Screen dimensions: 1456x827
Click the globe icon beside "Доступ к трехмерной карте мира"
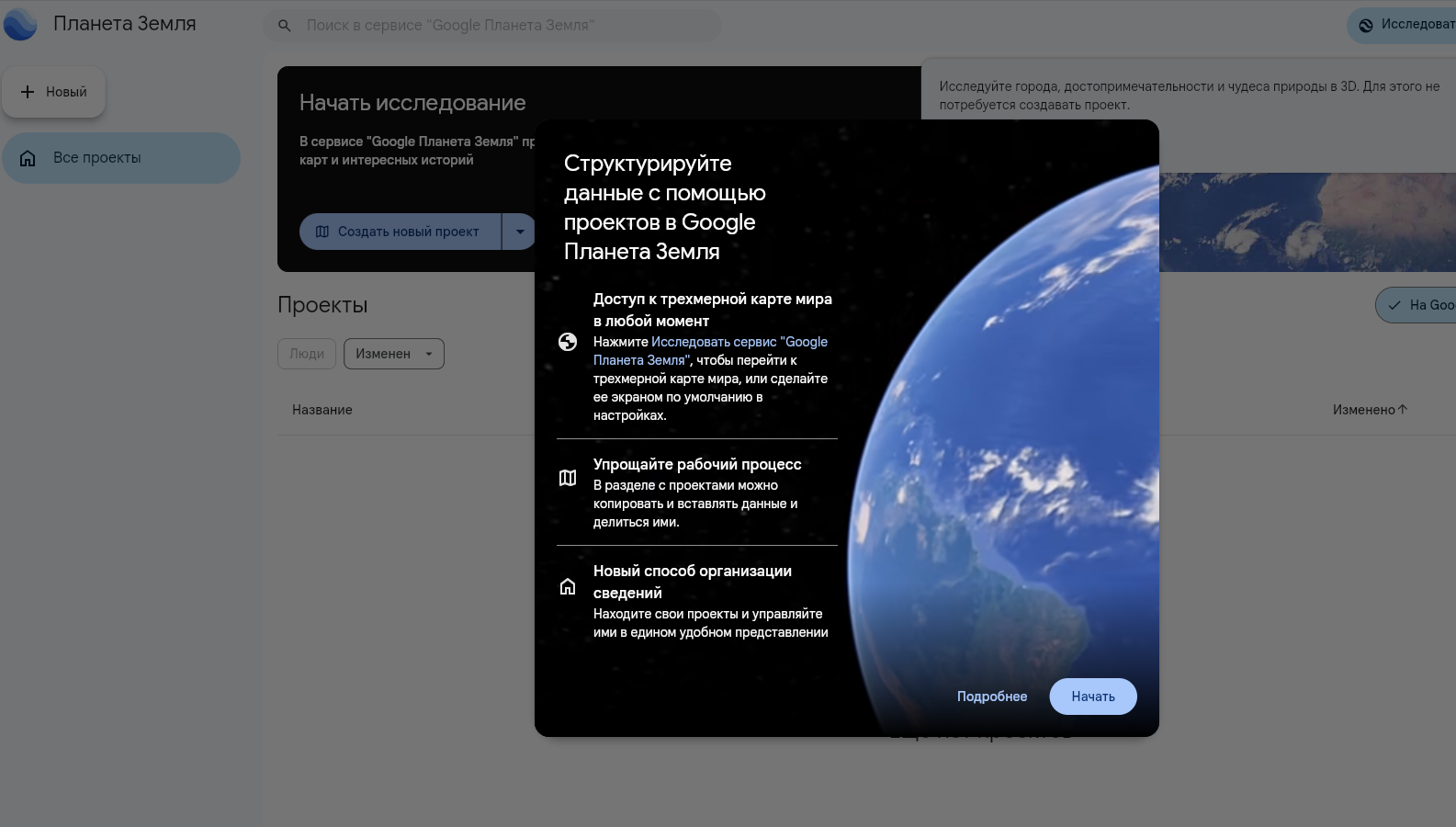tap(568, 342)
